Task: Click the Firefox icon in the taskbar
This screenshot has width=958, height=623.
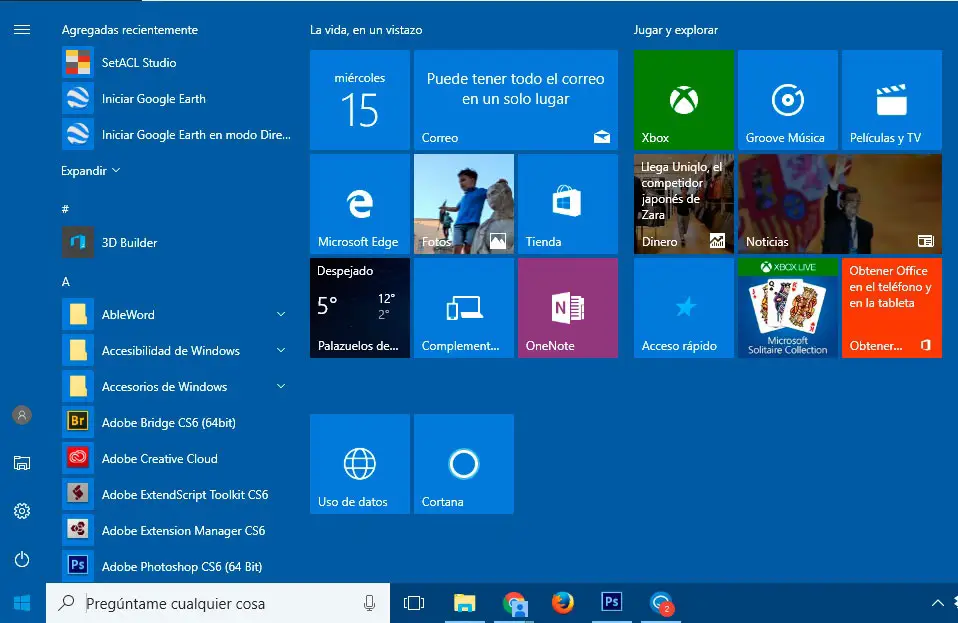Action: pyautogui.click(x=563, y=603)
